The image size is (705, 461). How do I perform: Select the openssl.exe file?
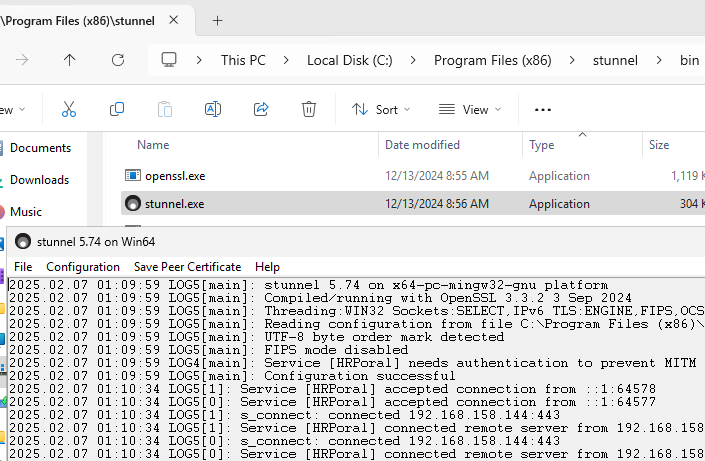[175, 176]
